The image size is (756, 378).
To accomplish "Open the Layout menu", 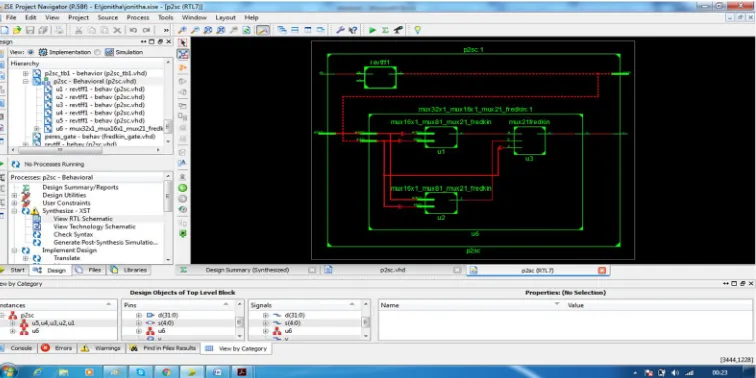I will coord(225,17).
